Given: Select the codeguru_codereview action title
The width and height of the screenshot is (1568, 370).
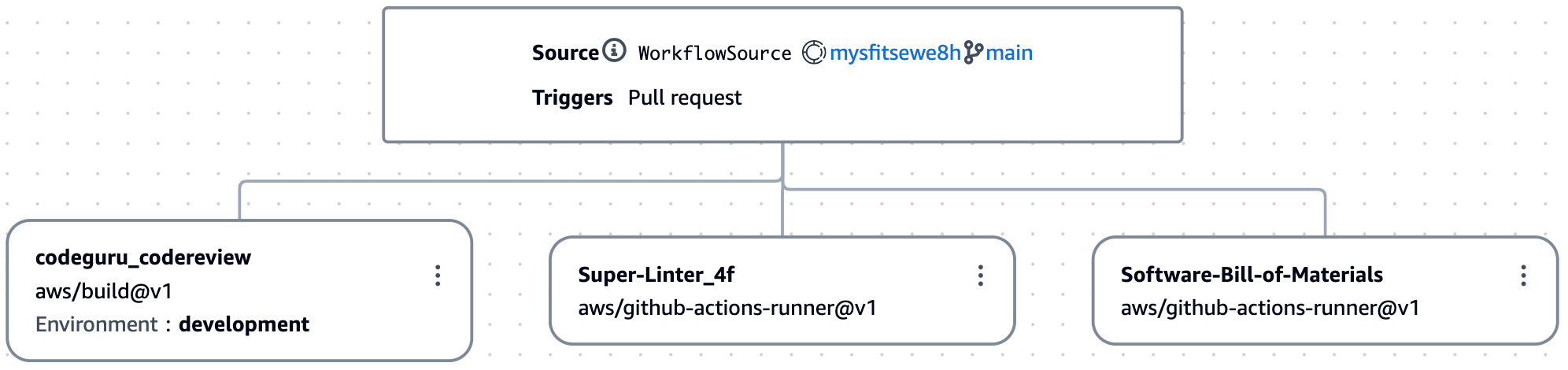Looking at the screenshot, I should (143, 257).
